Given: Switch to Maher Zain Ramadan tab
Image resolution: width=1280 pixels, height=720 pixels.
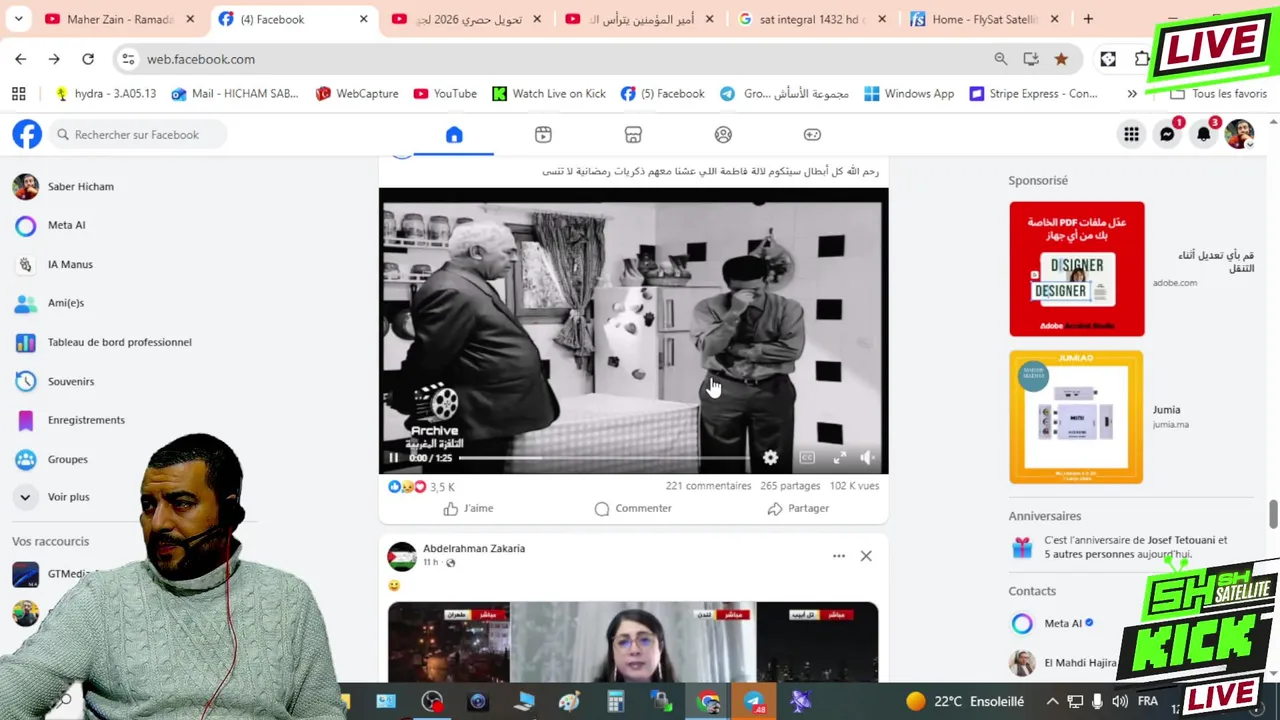Looking at the screenshot, I should (120, 19).
